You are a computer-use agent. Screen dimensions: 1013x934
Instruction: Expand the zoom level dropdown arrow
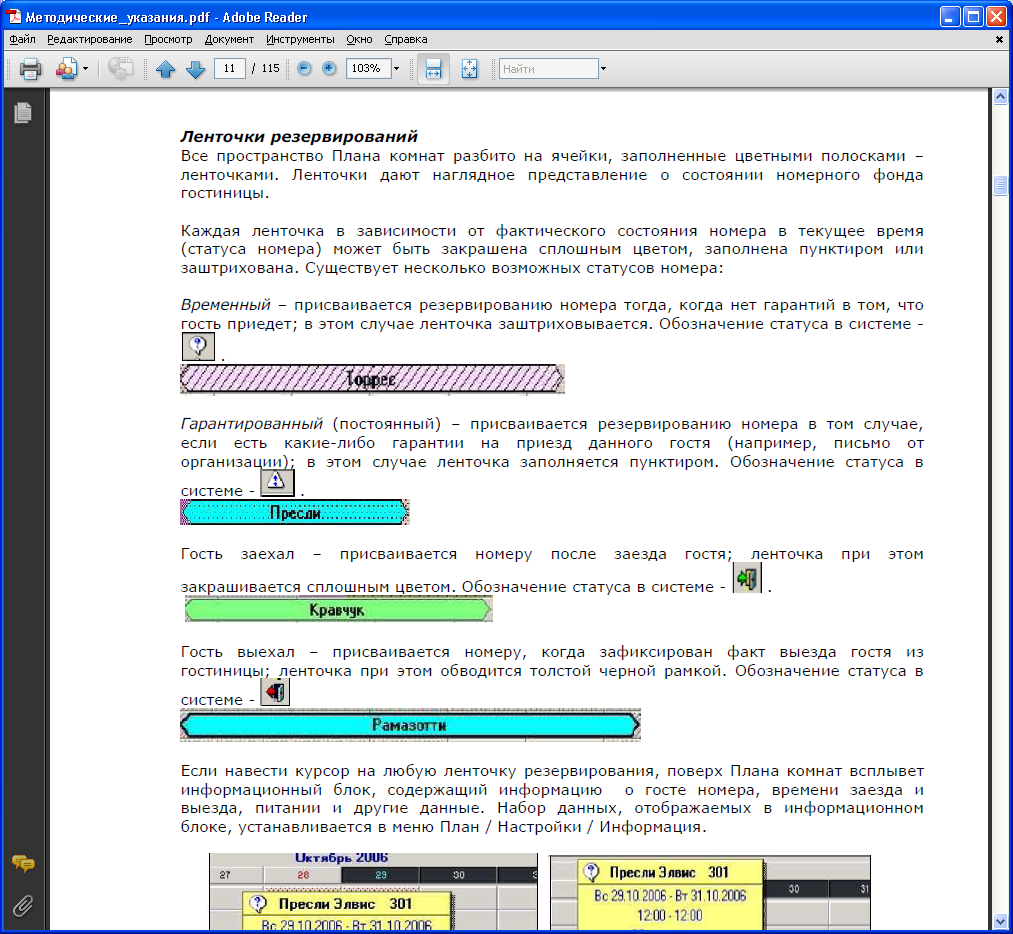point(397,68)
